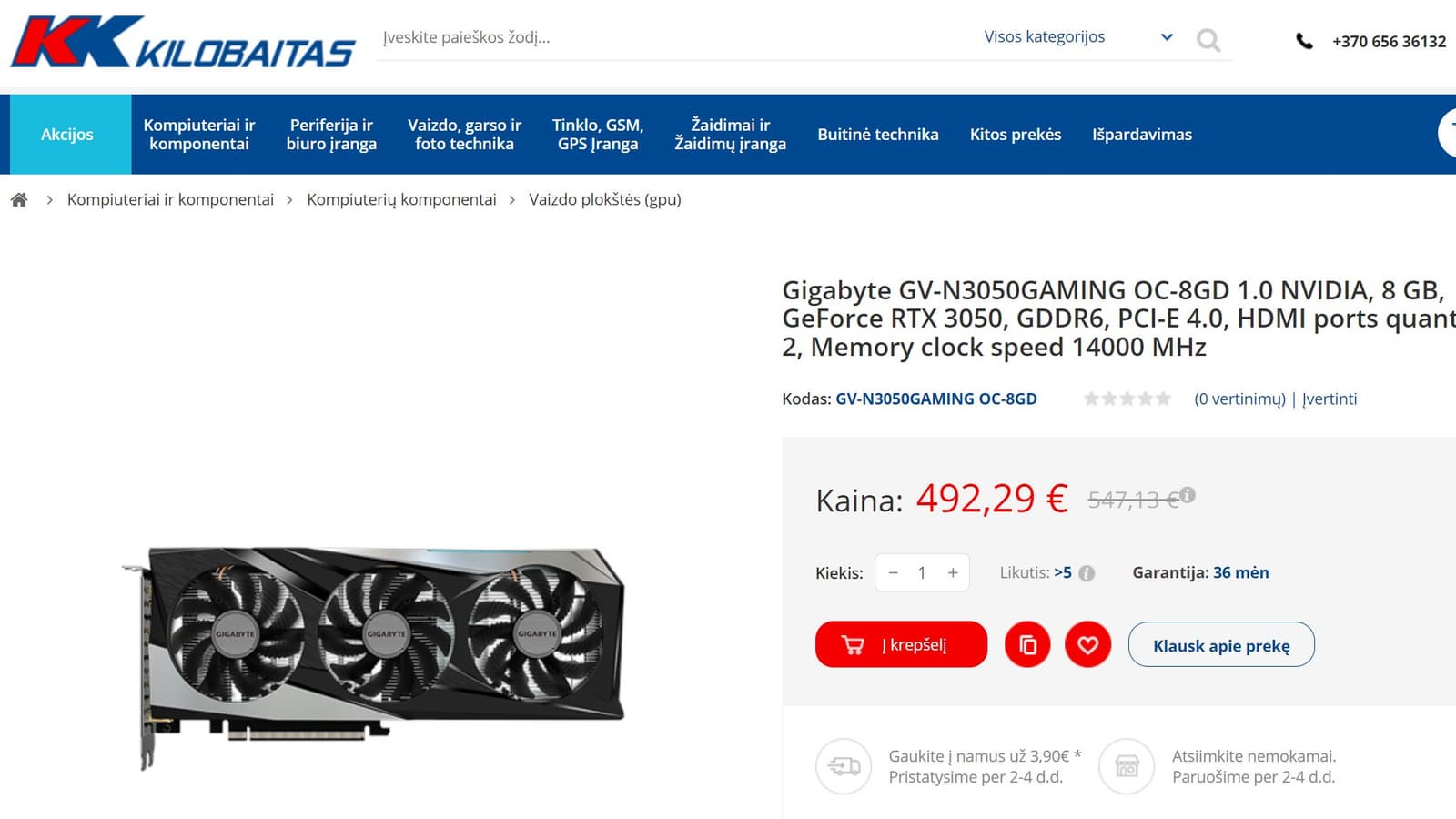The width and height of the screenshot is (1456, 819).
Task: Click the magnifier search icon
Action: click(1208, 40)
